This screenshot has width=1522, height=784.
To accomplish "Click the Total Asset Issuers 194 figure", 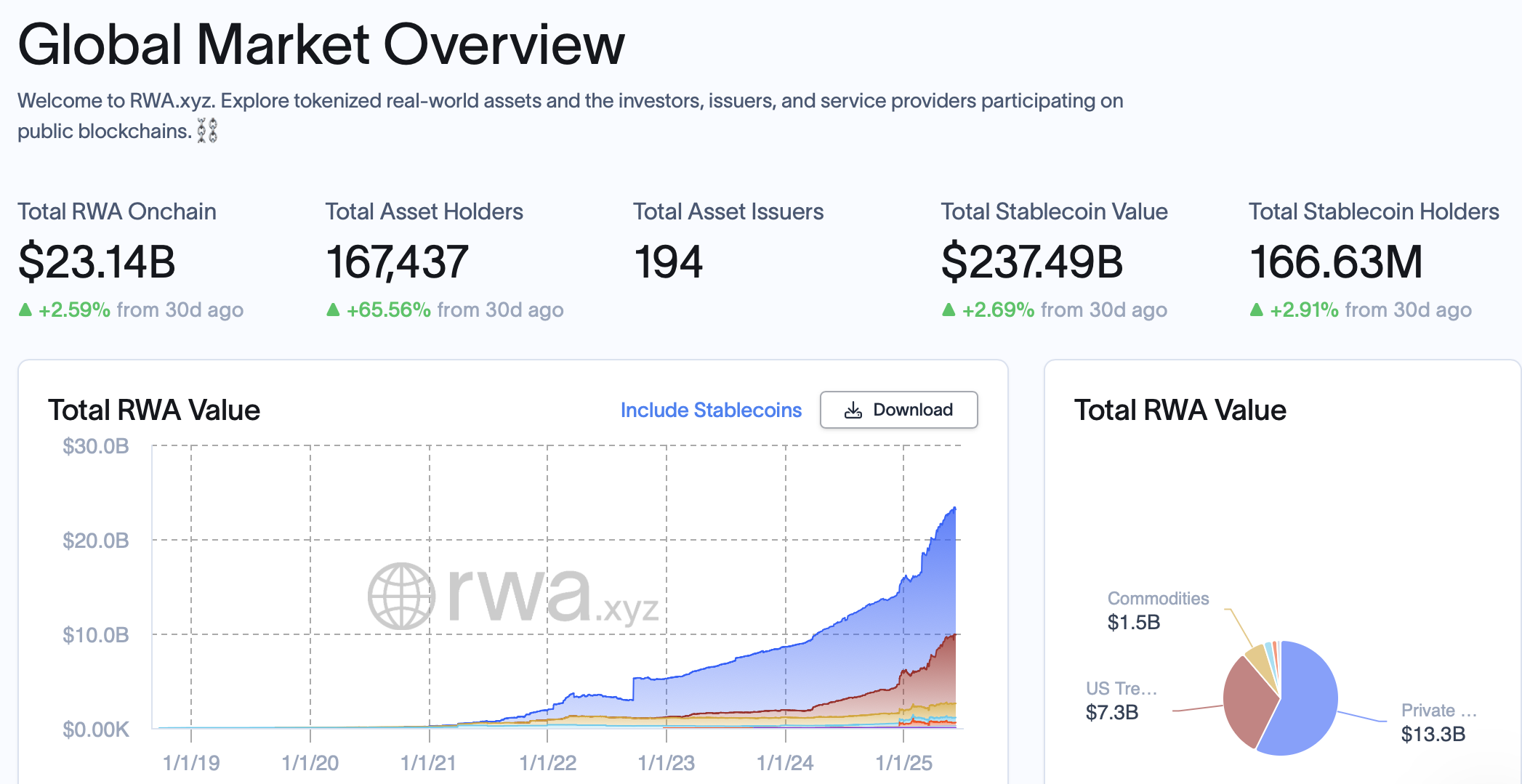I will (x=668, y=262).
